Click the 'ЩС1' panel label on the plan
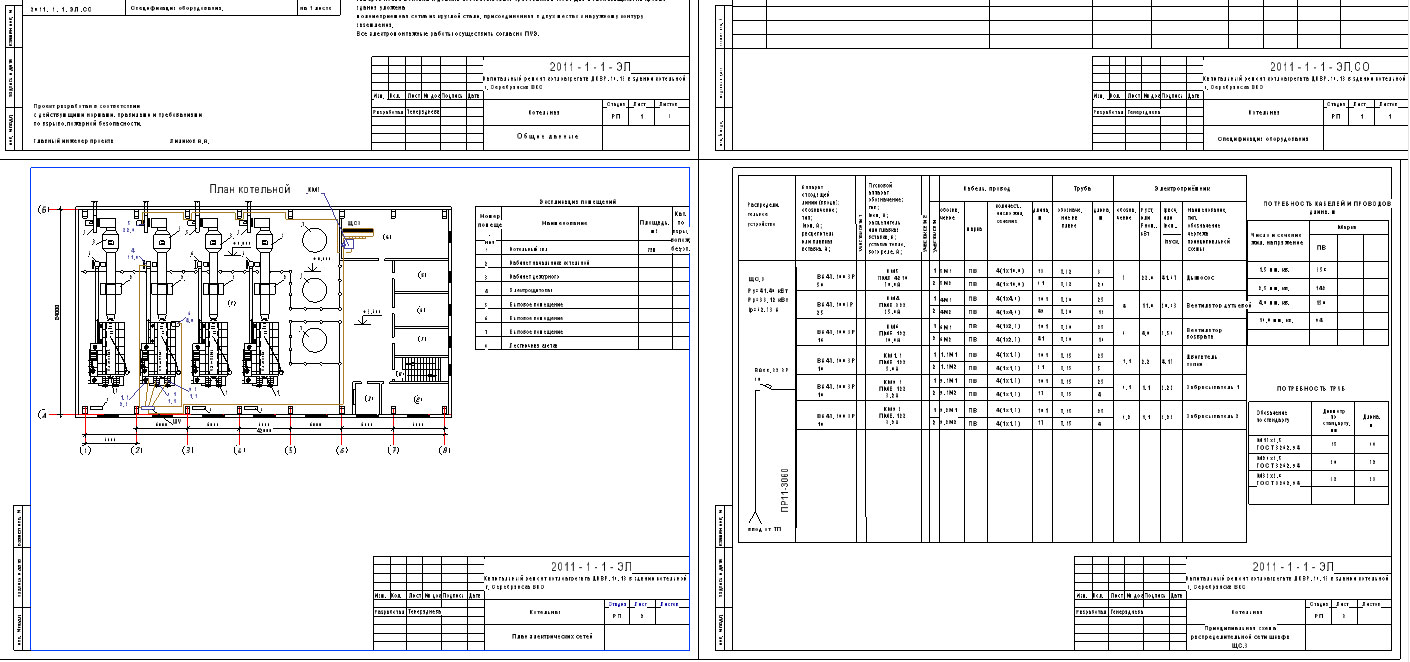Screen dimensions: 1410x662 pos(353,223)
